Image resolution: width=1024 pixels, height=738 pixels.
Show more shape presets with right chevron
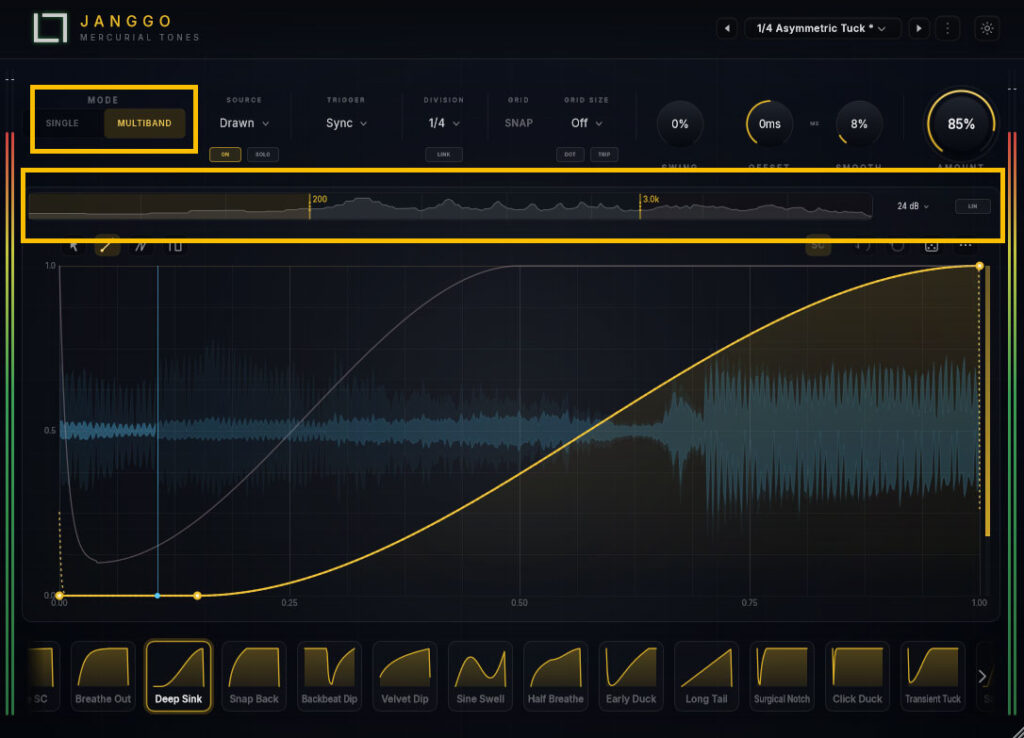983,677
